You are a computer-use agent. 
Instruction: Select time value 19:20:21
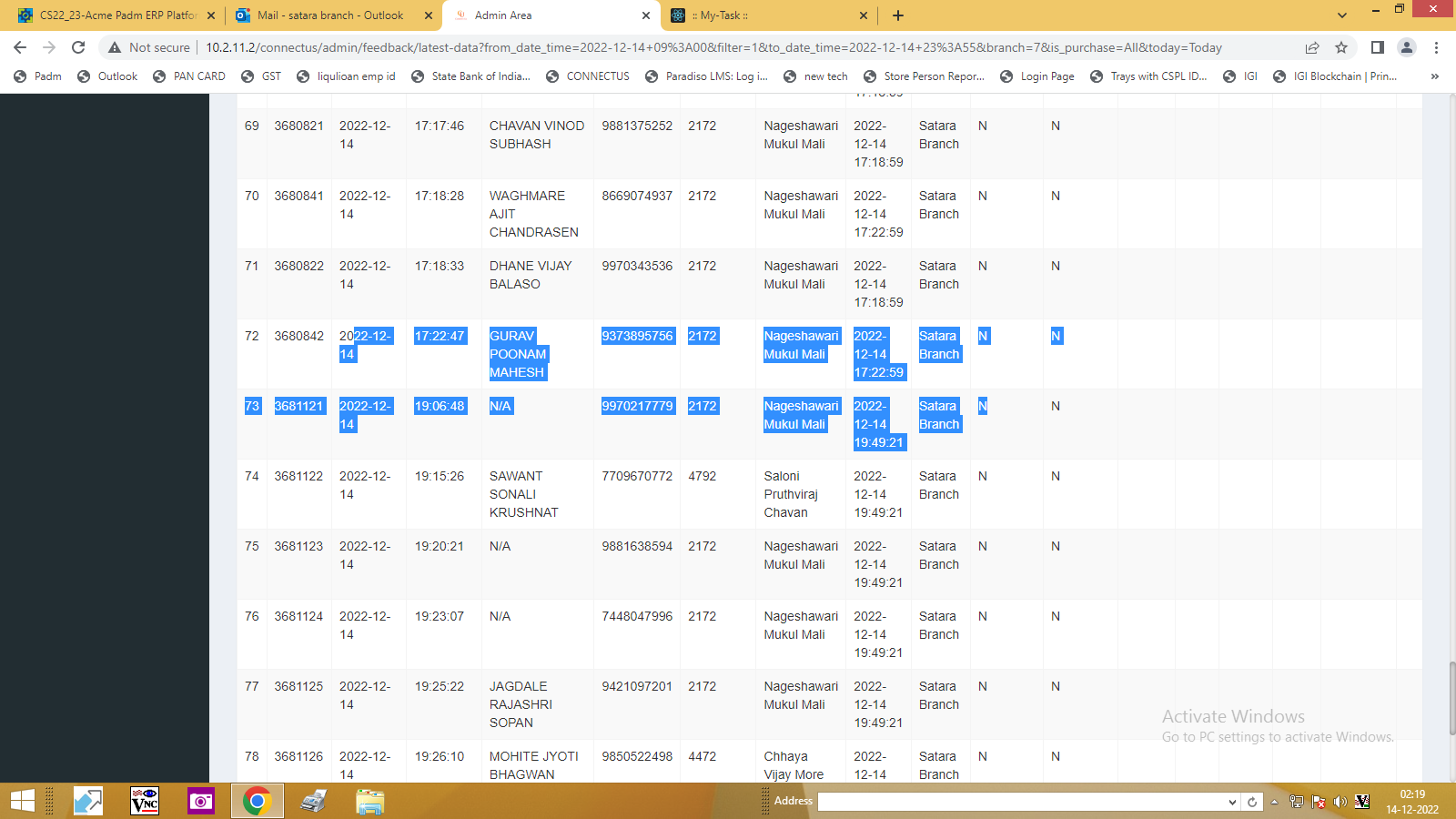point(440,546)
